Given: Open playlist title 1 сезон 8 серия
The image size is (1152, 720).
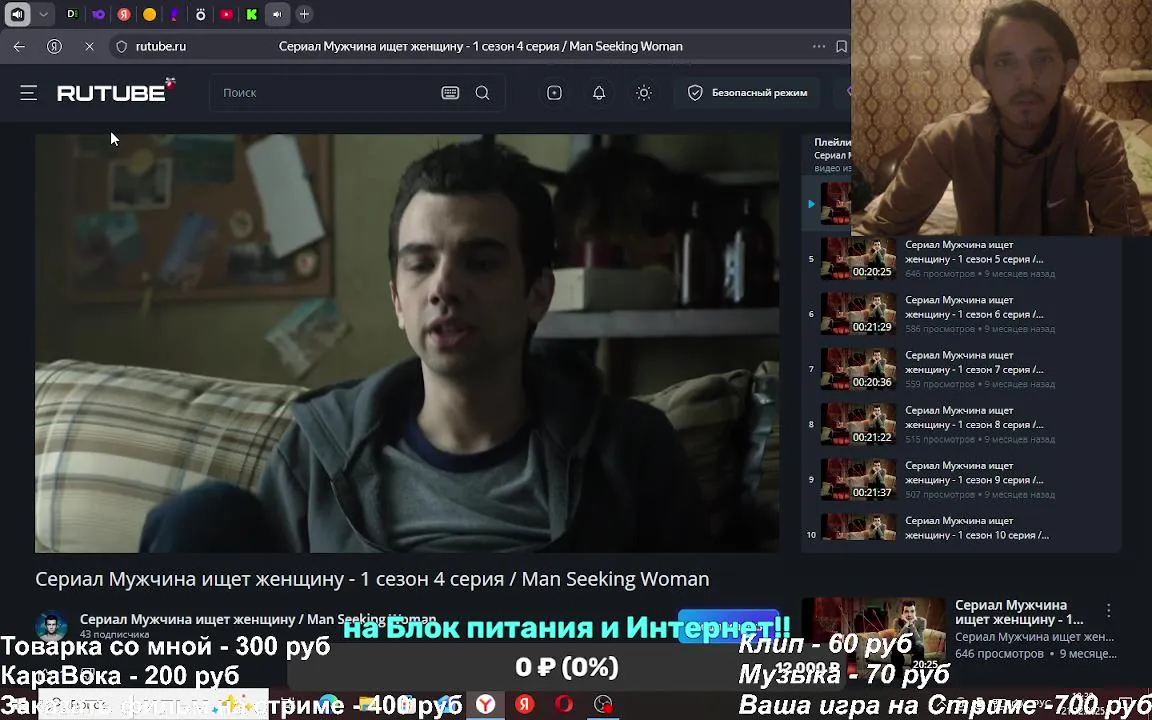Looking at the screenshot, I should point(974,417).
